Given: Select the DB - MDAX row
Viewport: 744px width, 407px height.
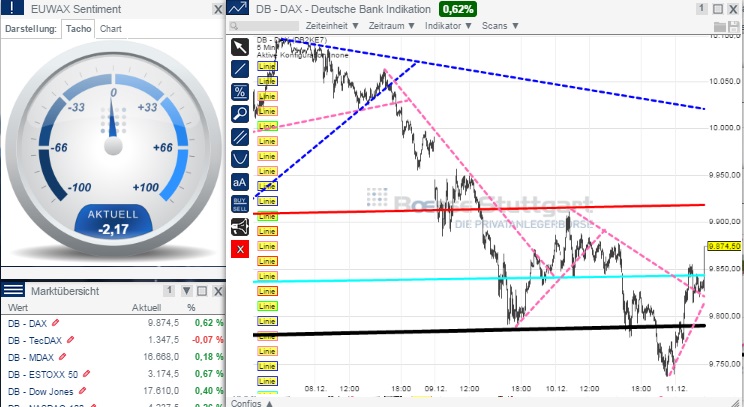Looking at the screenshot, I should pos(113,357).
